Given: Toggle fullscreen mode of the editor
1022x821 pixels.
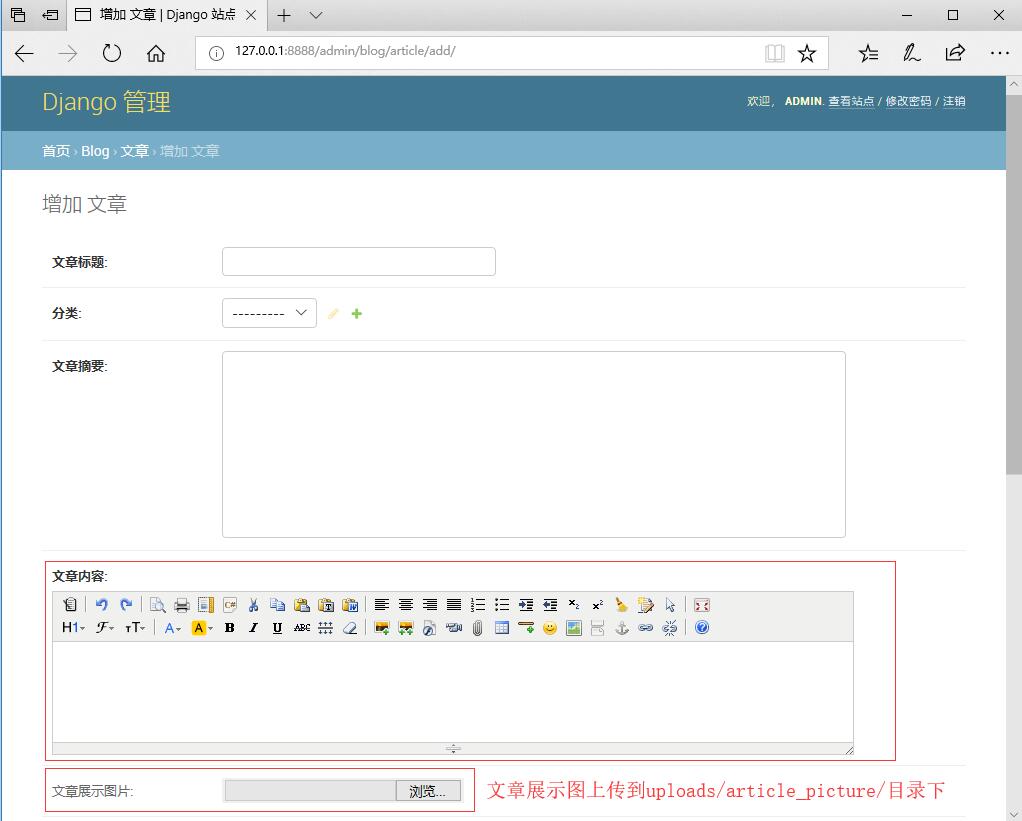Looking at the screenshot, I should click(x=701, y=605).
